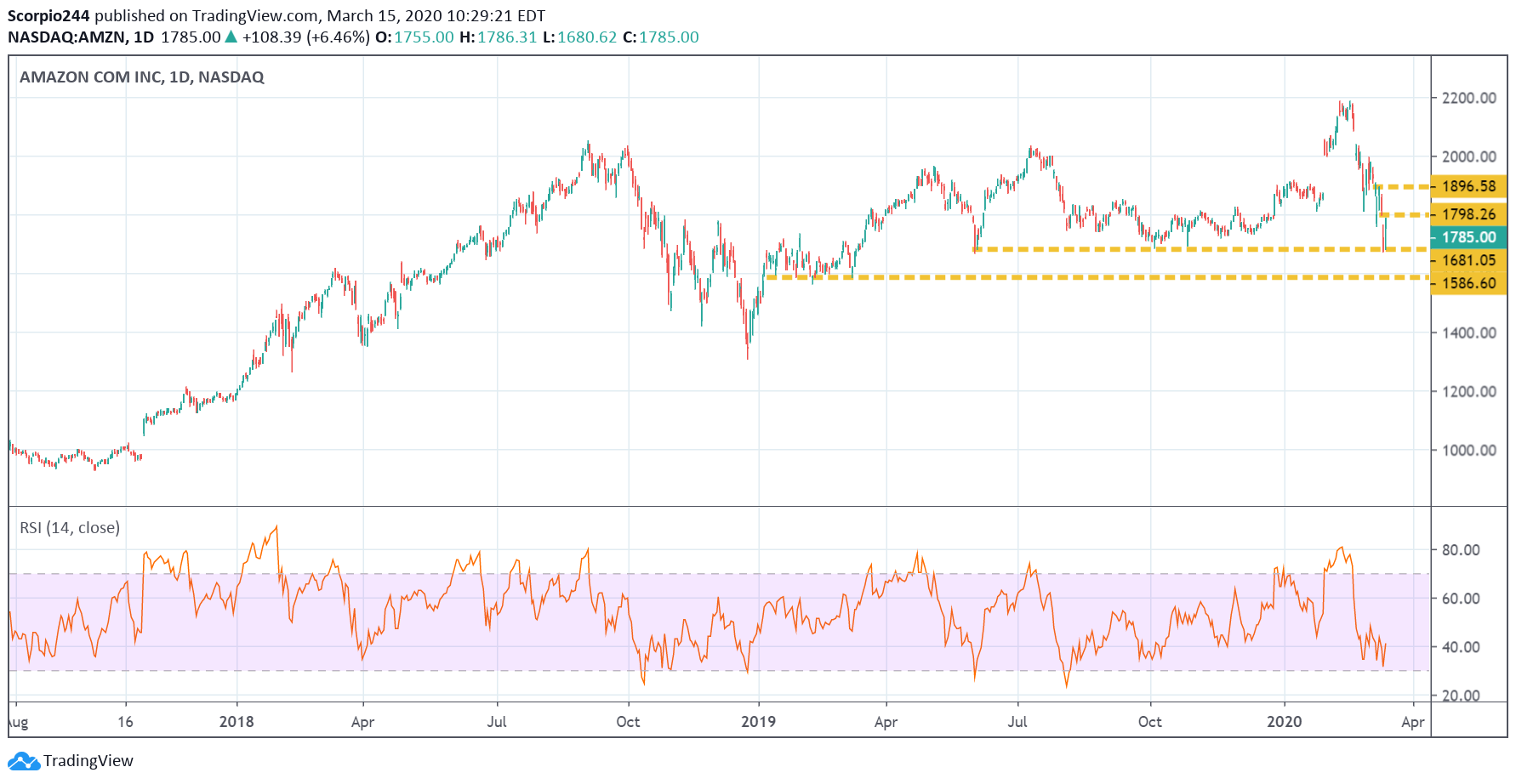This screenshot has height=784, width=1516.
Task: Click the 16 label on time axis
Action: (x=125, y=721)
